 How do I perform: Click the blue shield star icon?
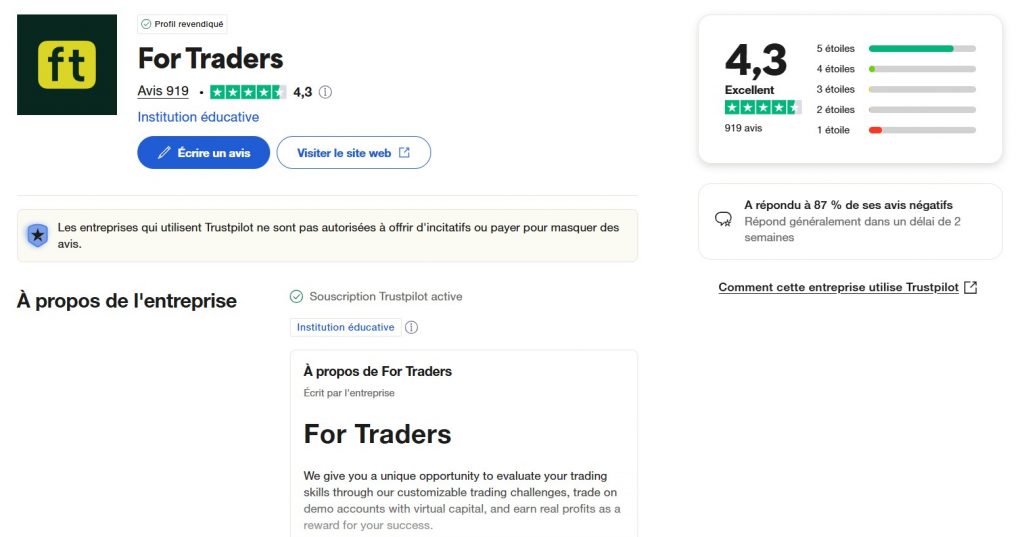tap(37, 235)
